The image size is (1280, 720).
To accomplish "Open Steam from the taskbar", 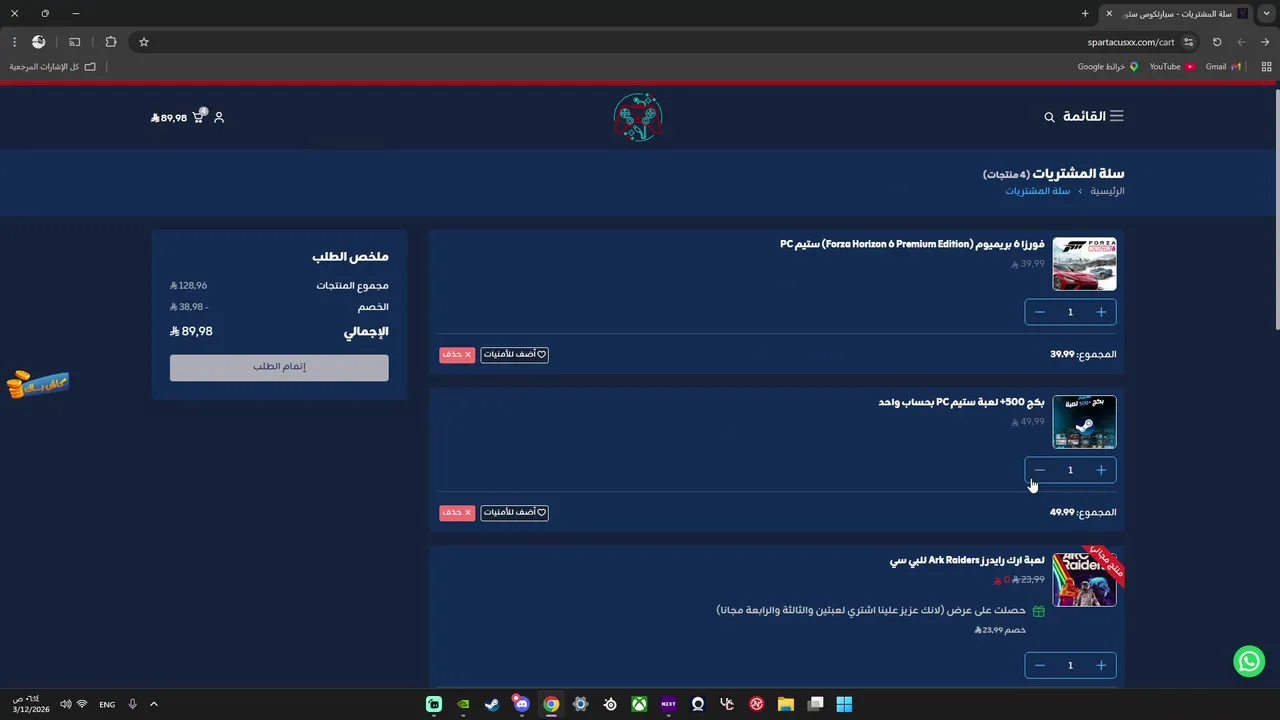I will click(492, 704).
